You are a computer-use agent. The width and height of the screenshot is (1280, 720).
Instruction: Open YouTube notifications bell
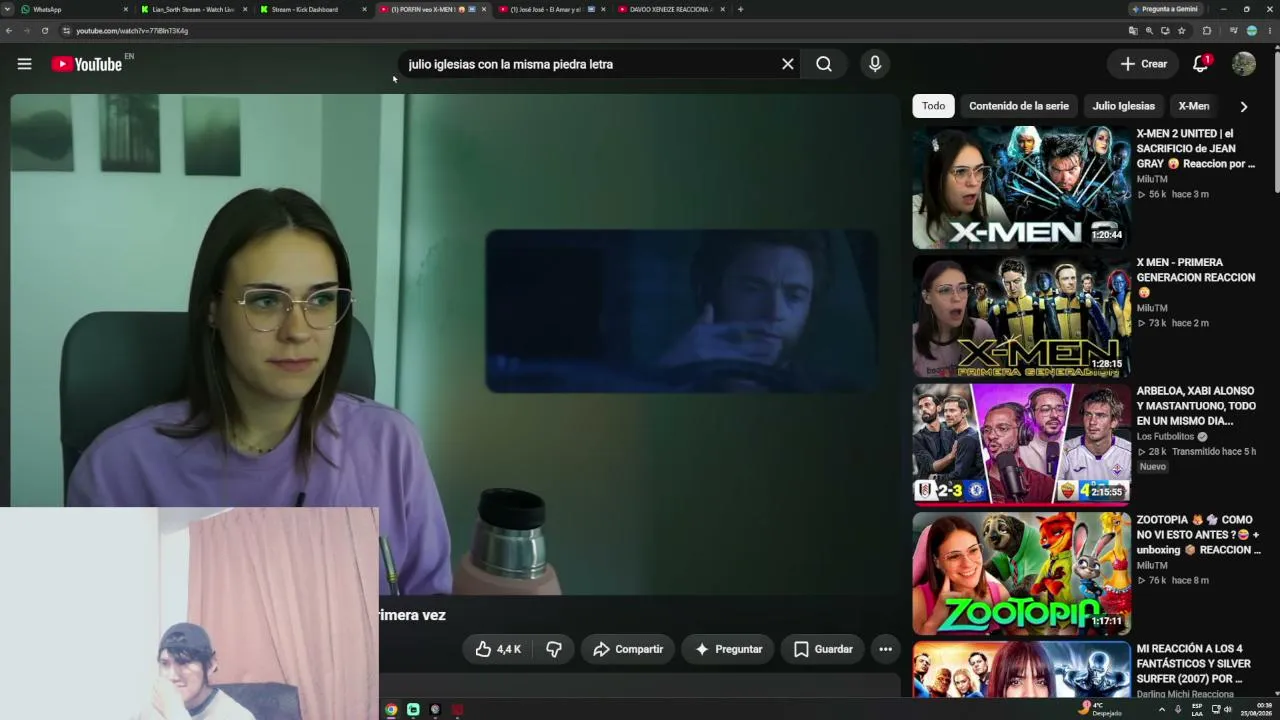(x=1200, y=64)
